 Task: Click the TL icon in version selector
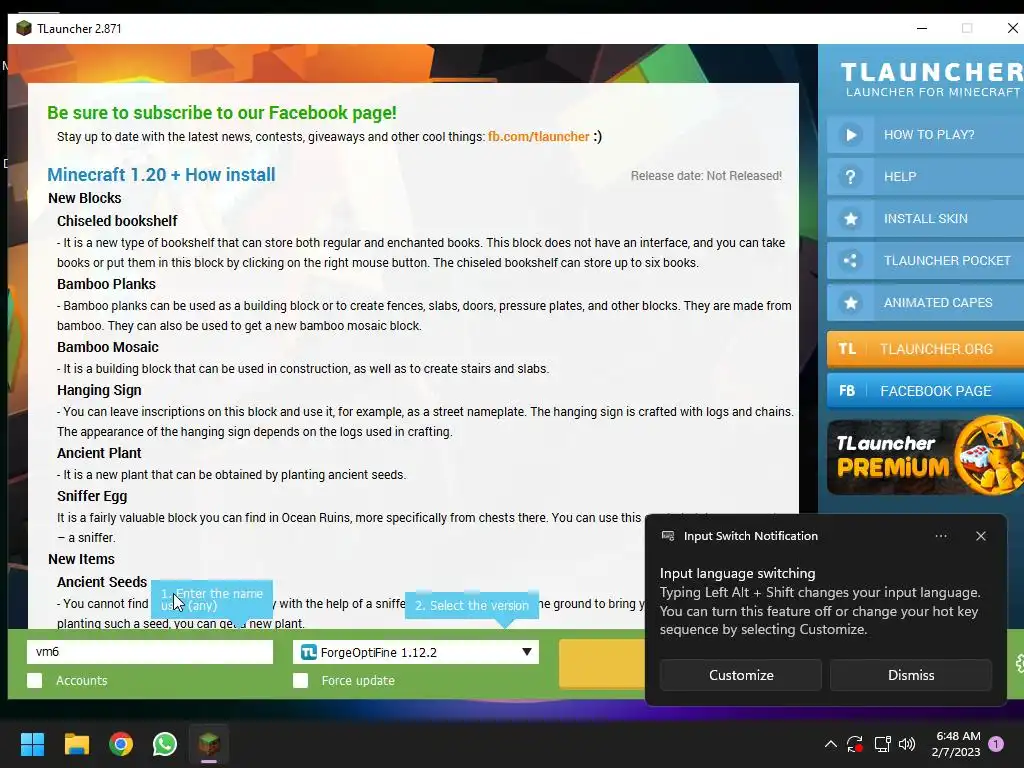308,652
